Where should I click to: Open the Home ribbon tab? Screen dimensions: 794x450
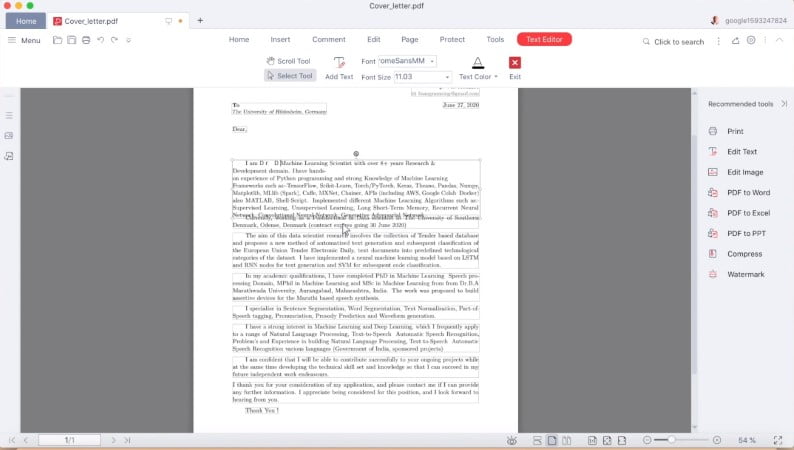(239, 39)
